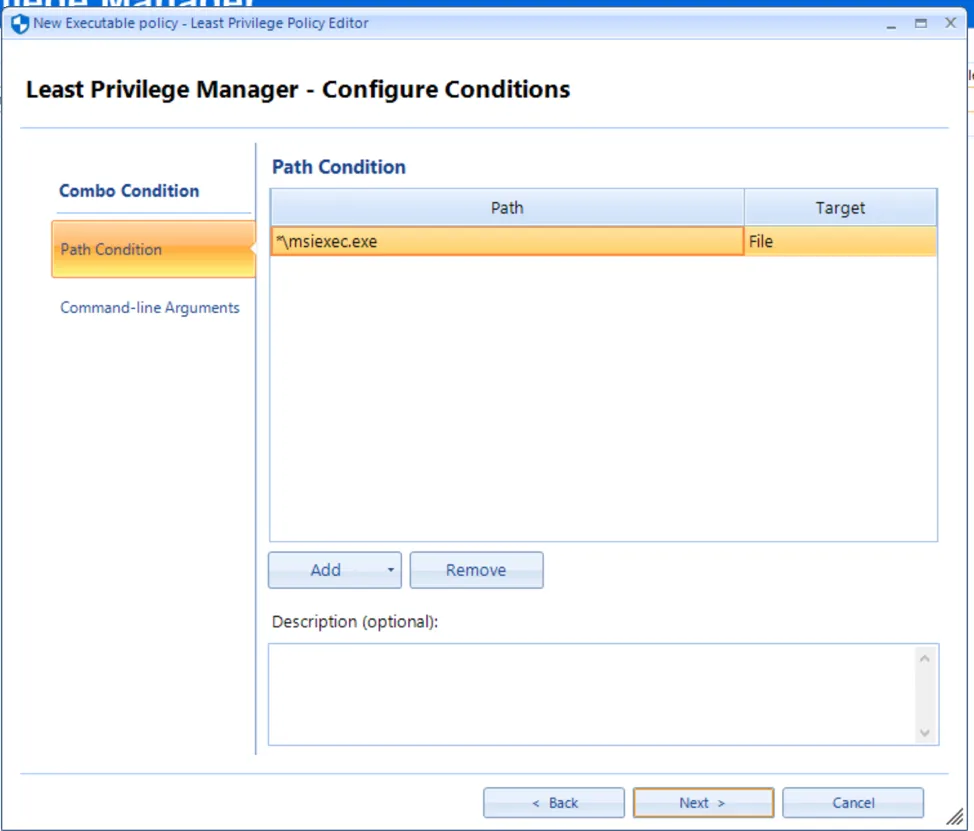Sort by the Path column header

click(507, 208)
